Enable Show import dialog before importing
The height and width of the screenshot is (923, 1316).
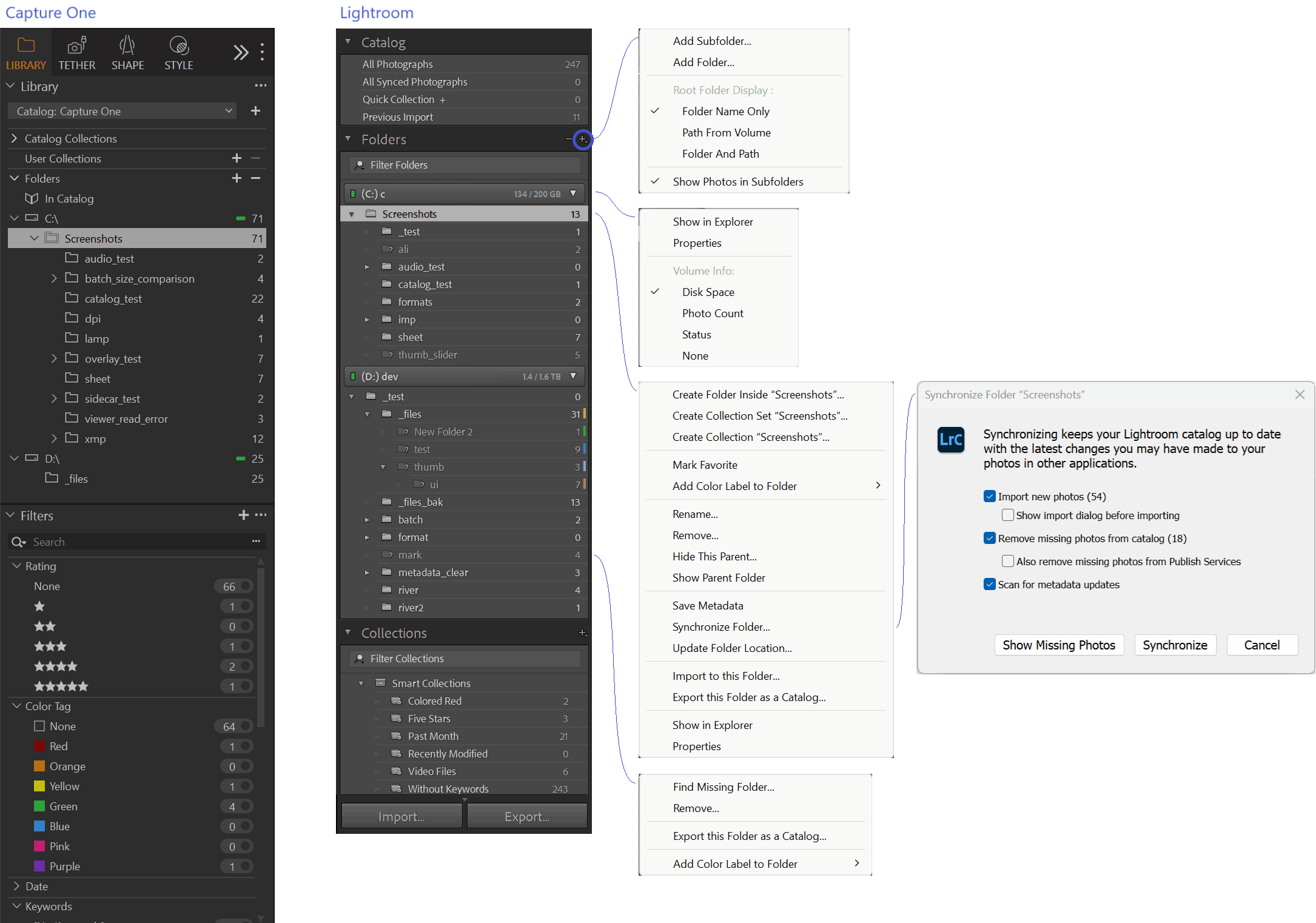coord(1008,515)
